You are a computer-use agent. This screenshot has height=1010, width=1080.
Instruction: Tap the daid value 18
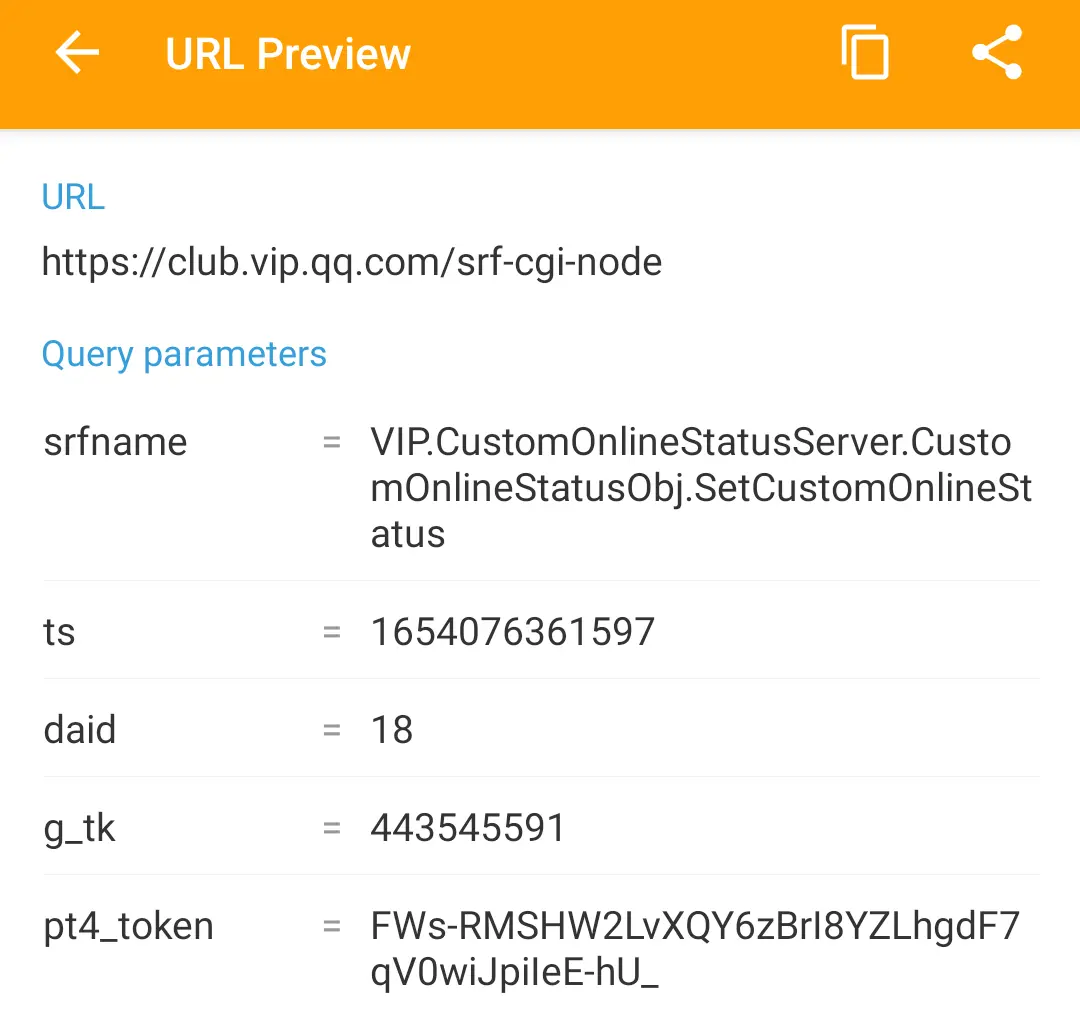[392, 730]
